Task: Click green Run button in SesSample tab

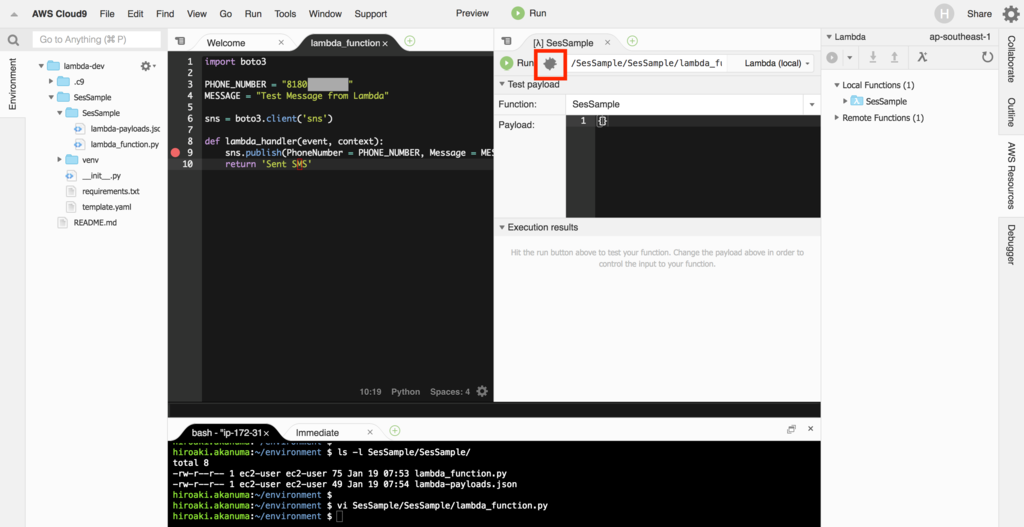Action: click(x=516, y=63)
